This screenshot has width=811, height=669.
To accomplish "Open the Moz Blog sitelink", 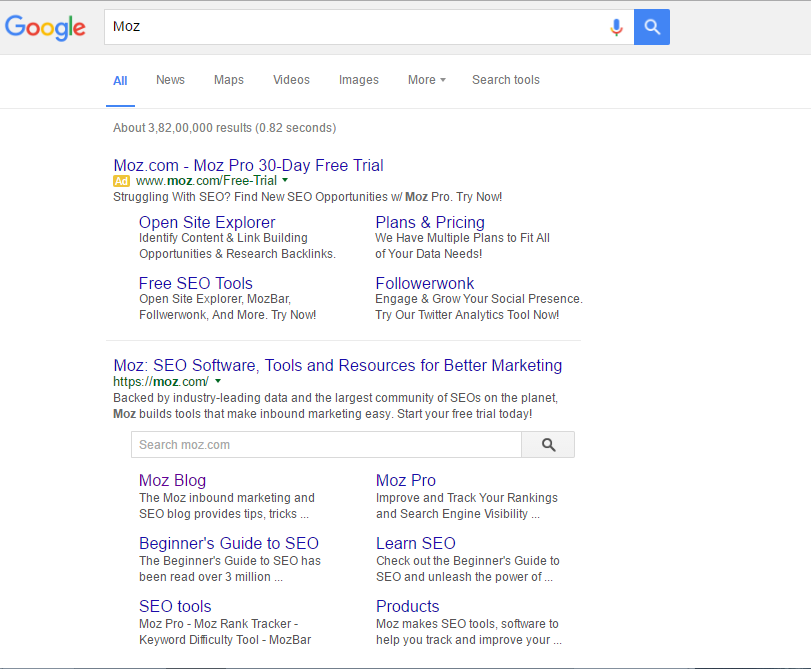I will click(172, 481).
